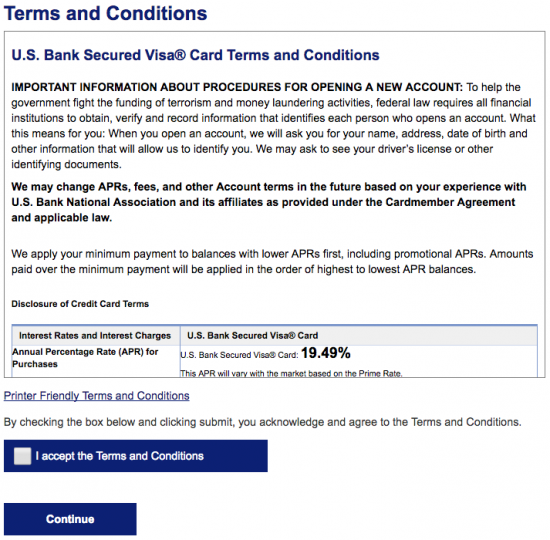
Task: Select the Interest Rates and Interest Charges header cell
Action: tap(95, 335)
